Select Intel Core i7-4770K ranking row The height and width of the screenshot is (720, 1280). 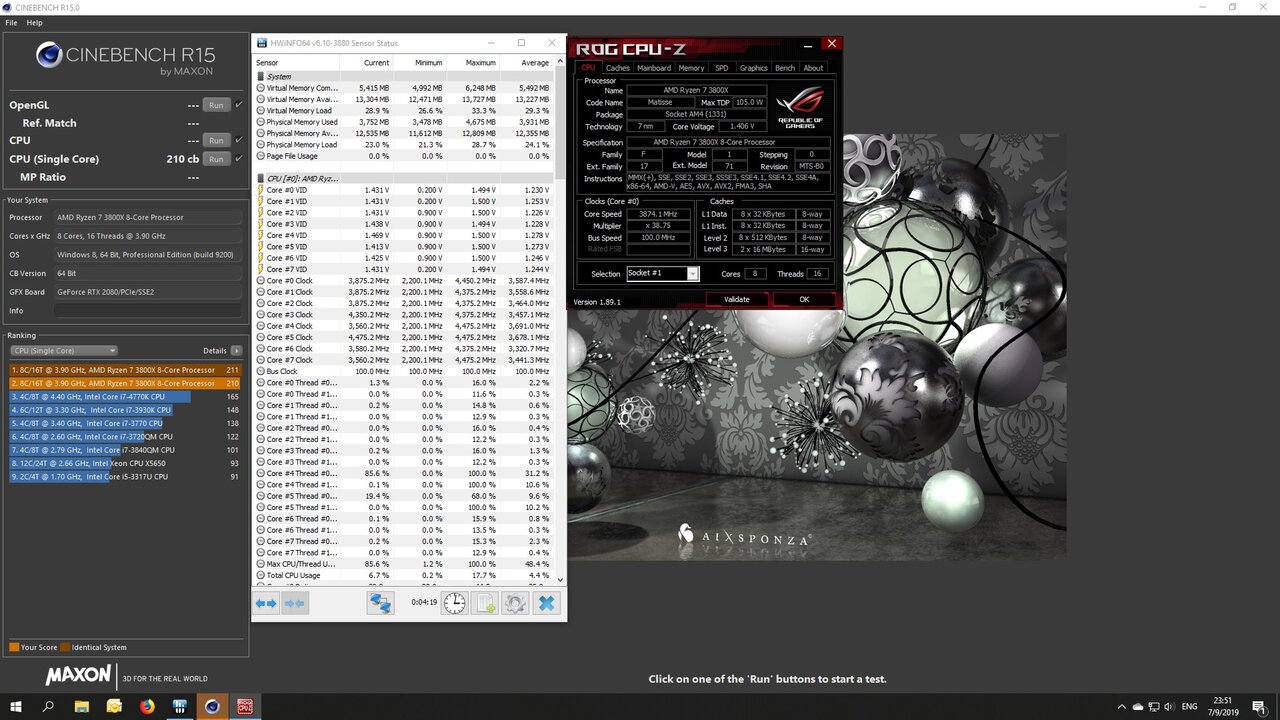point(126,397)
